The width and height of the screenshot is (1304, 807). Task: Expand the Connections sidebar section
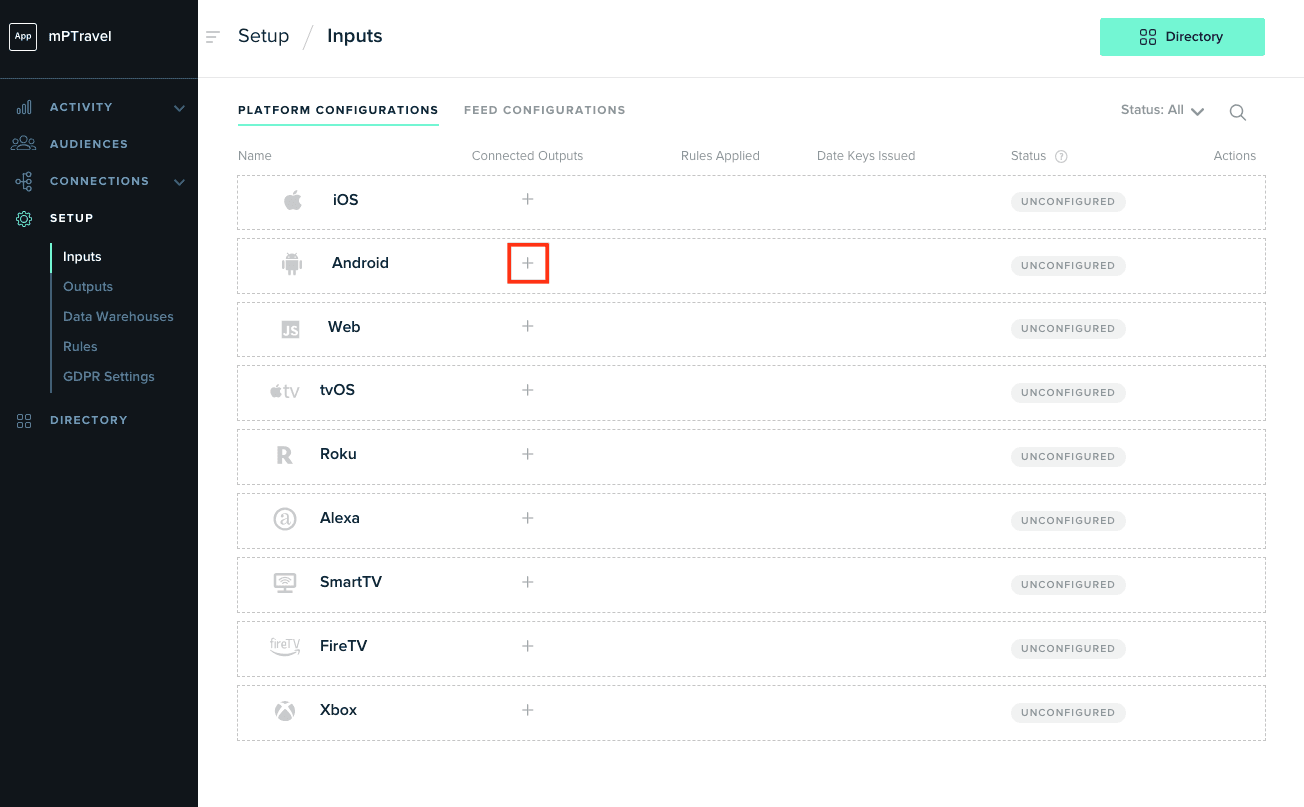point(179,181)
